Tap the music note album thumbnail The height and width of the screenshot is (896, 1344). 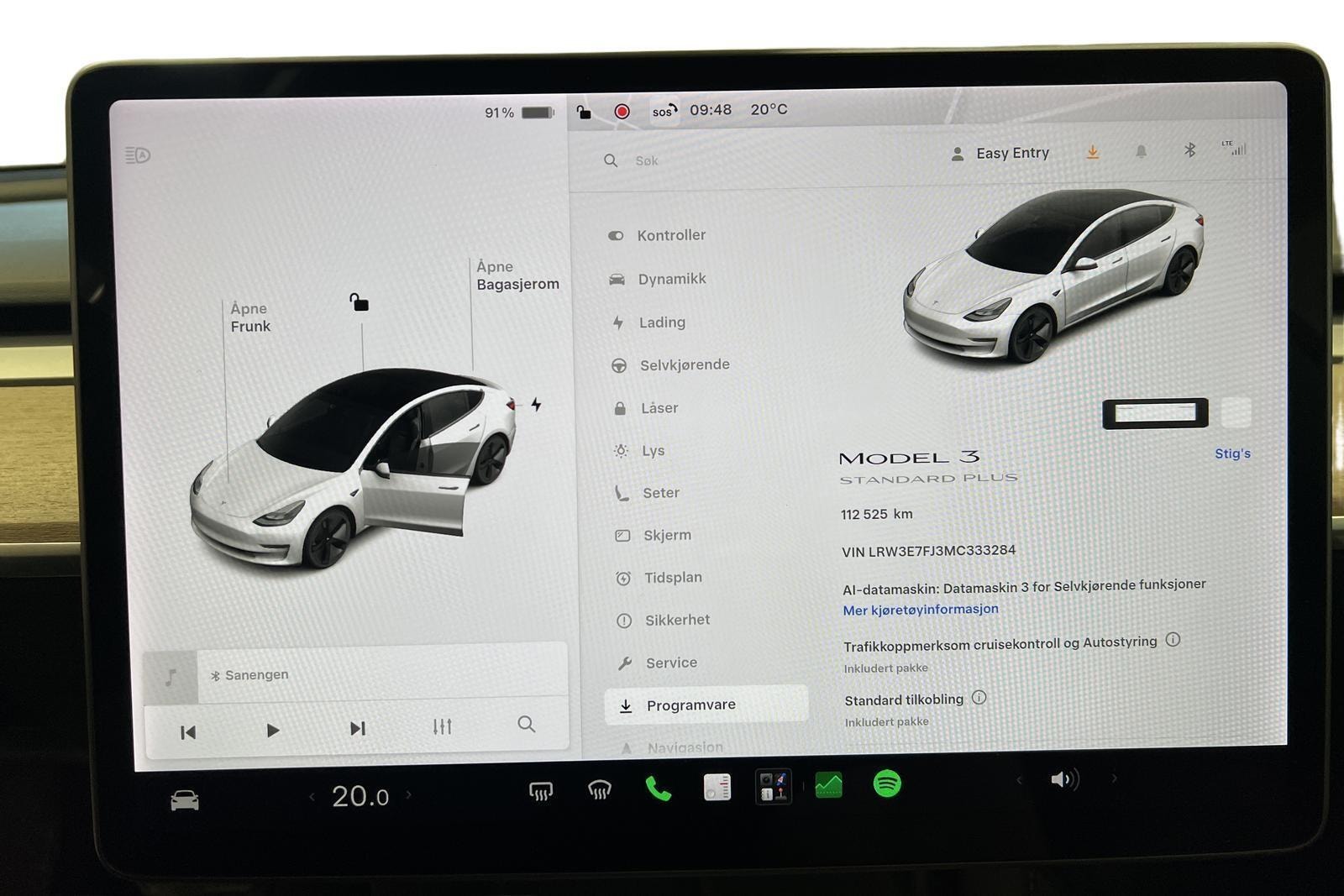point(171,678)
